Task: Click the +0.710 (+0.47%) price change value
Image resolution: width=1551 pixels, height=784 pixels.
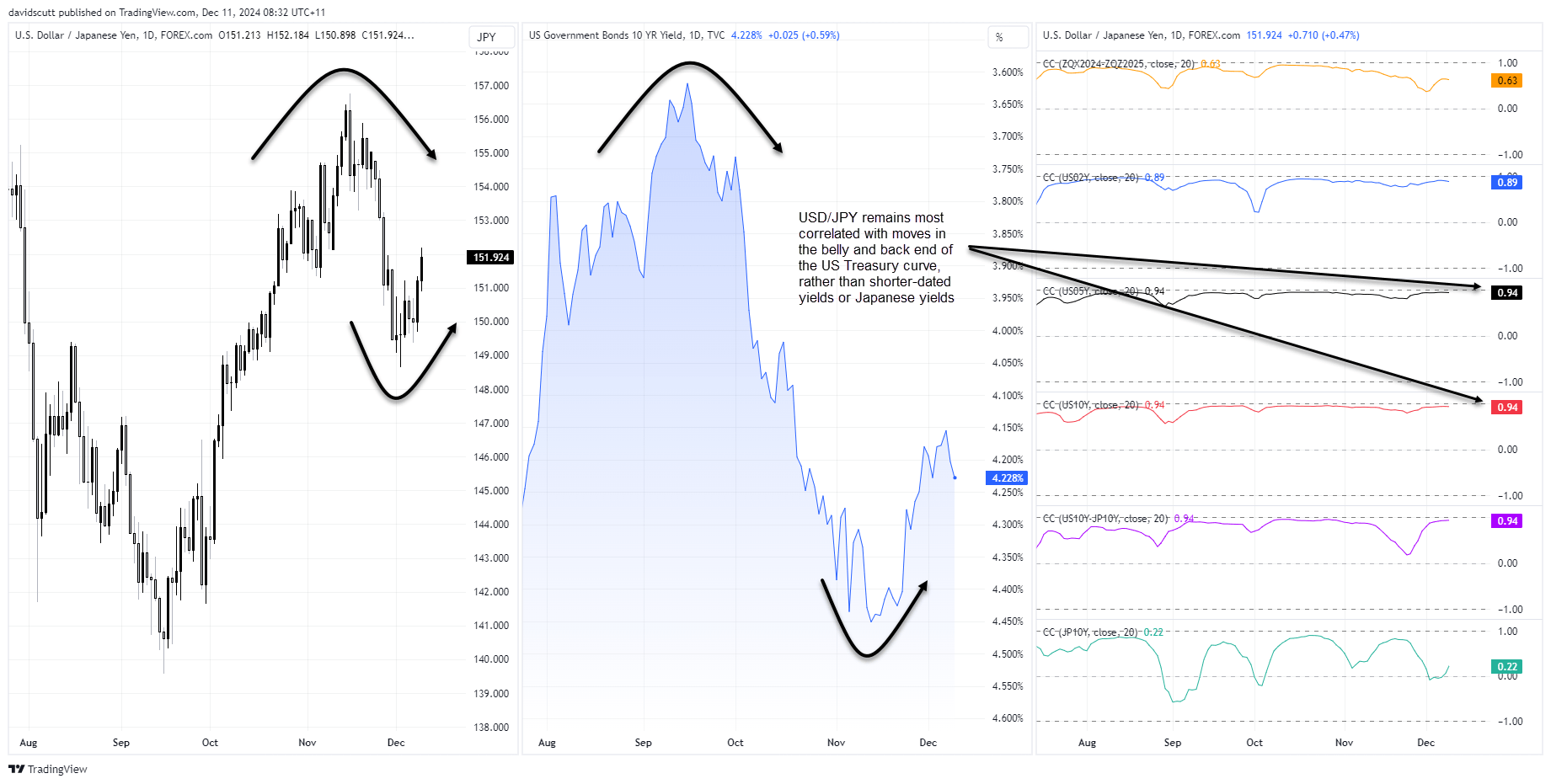Action: (1324, 35)
